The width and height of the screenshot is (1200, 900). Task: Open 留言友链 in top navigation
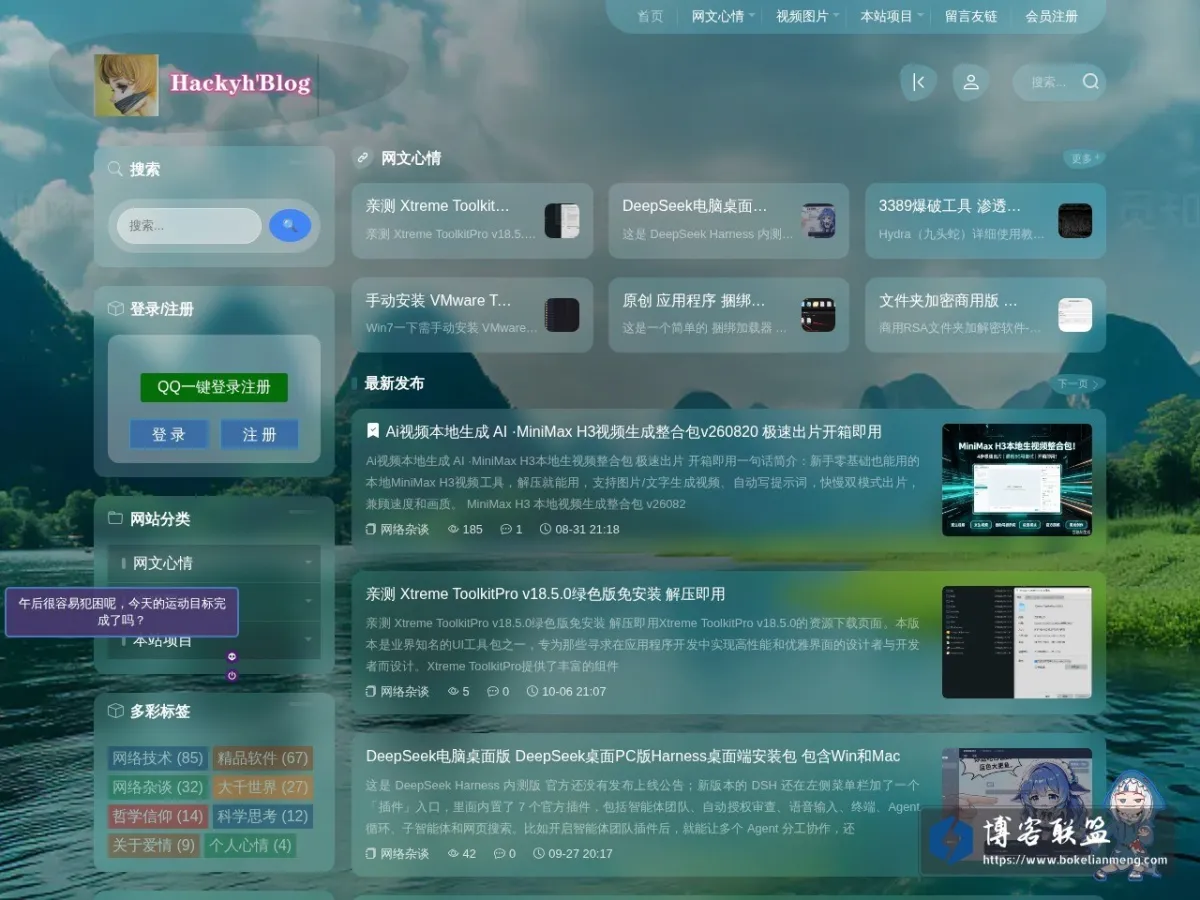(971, 16)
